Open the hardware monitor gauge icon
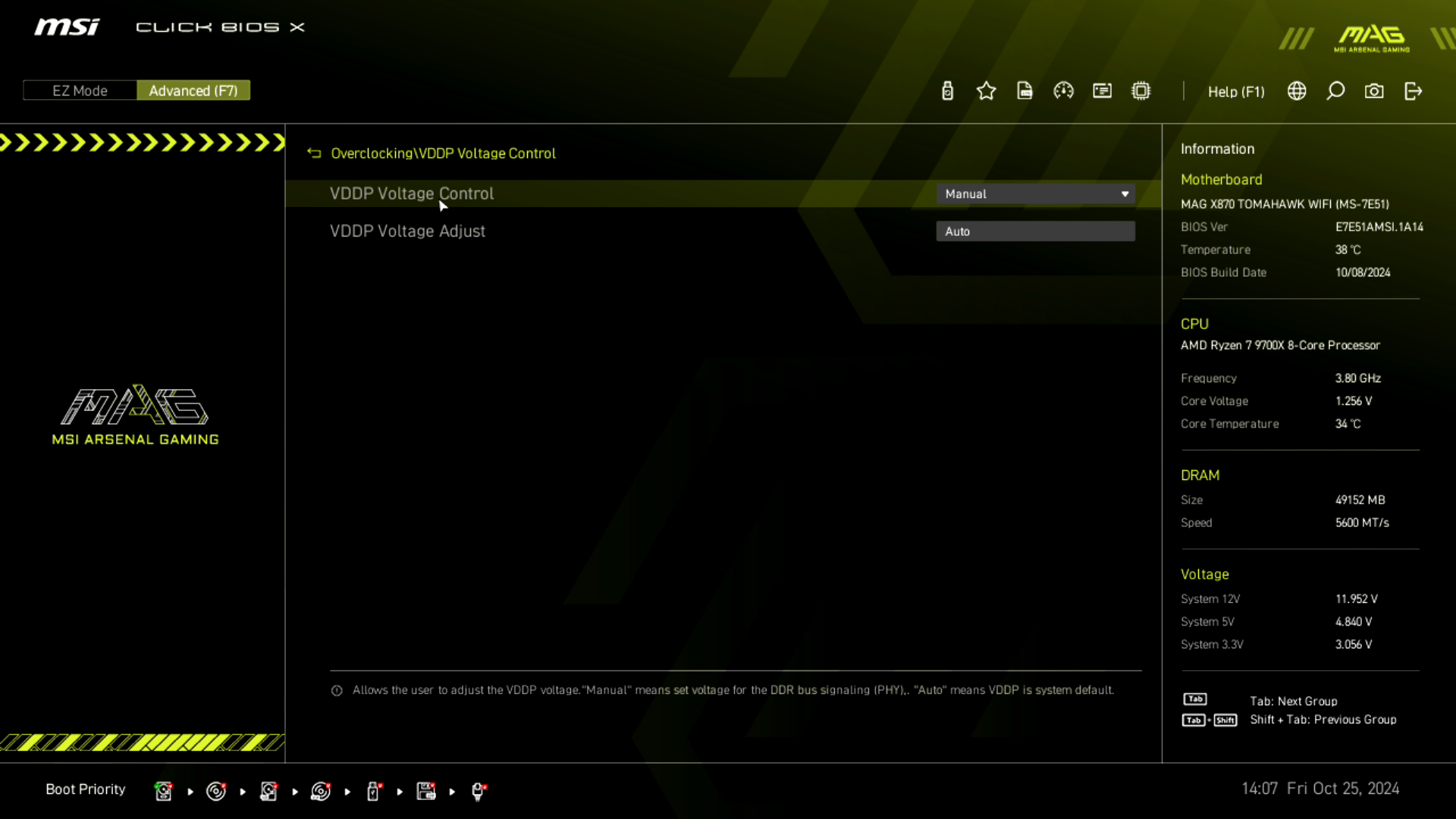This screenshot has width=1456, height=819. tap(1063, 91)
